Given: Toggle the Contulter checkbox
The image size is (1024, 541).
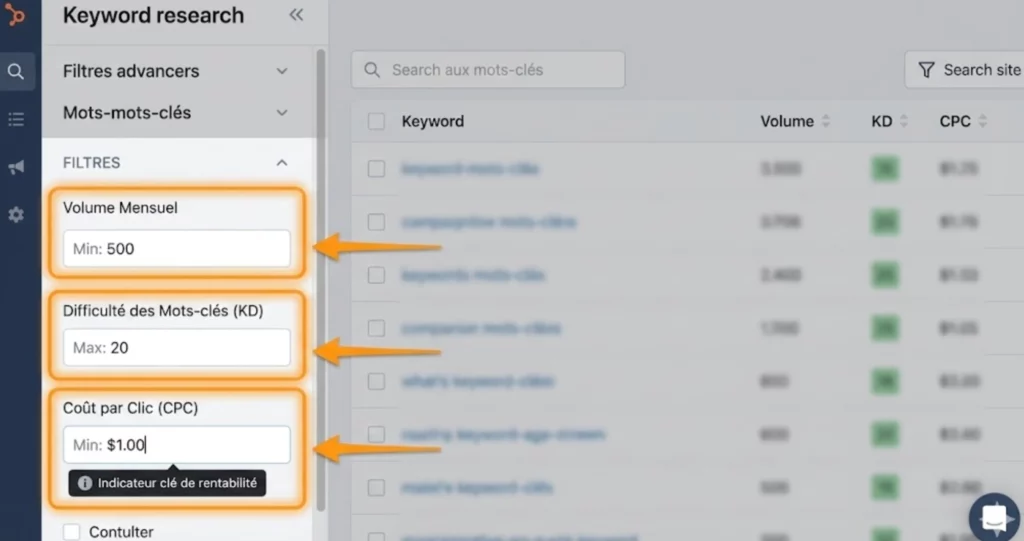Looking at the screenshot, I should click(x=71, y=532).
